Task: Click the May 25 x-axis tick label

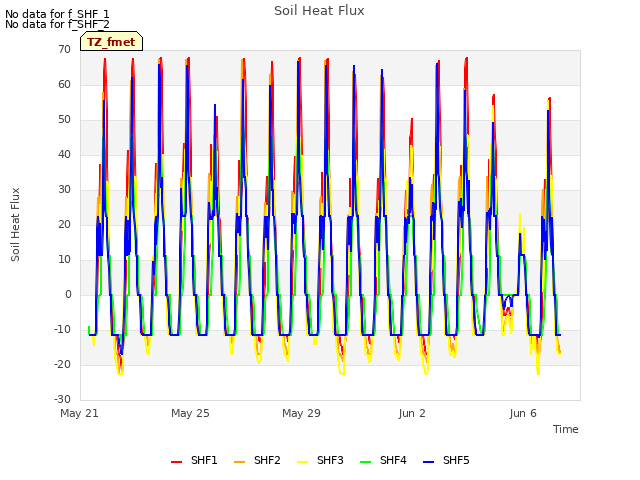Action: (190, 413)
